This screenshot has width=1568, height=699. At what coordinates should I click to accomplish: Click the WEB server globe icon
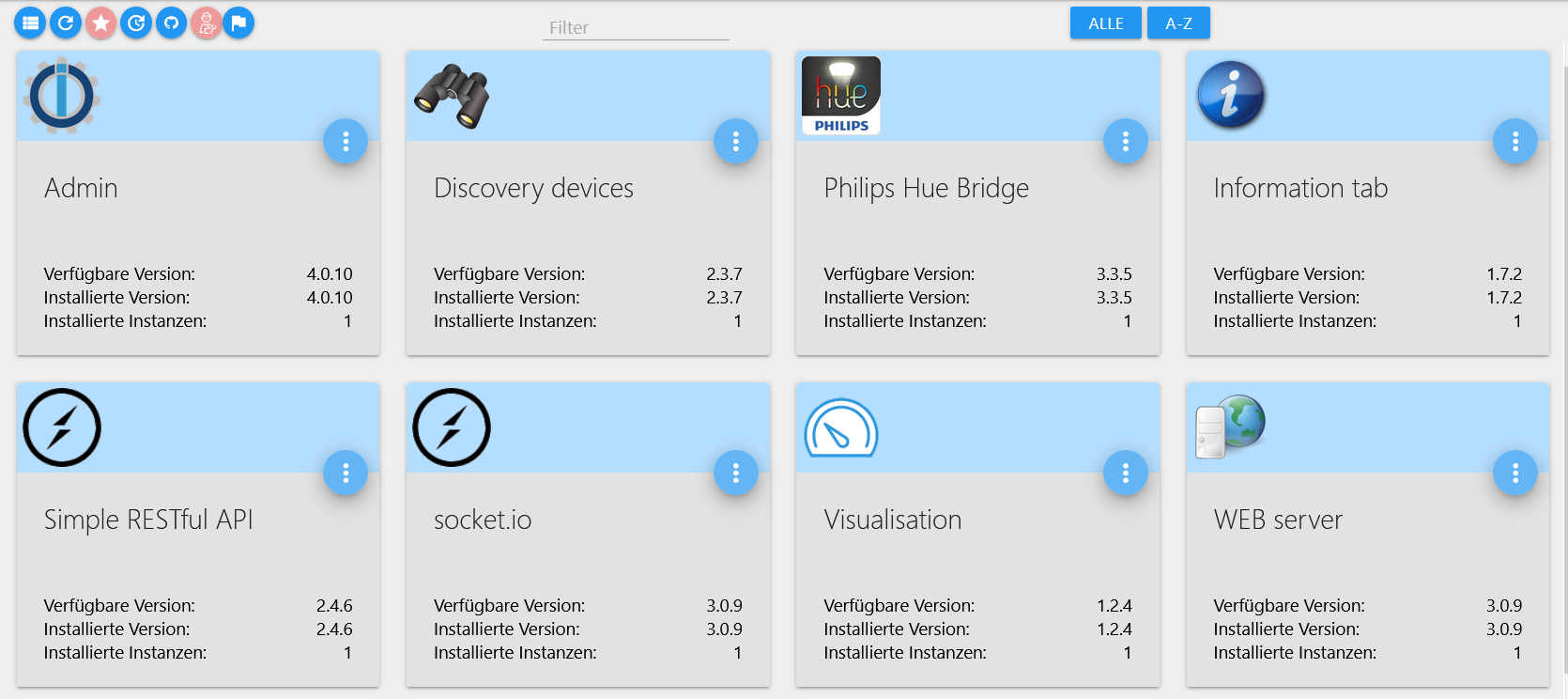coord(1231,426)
